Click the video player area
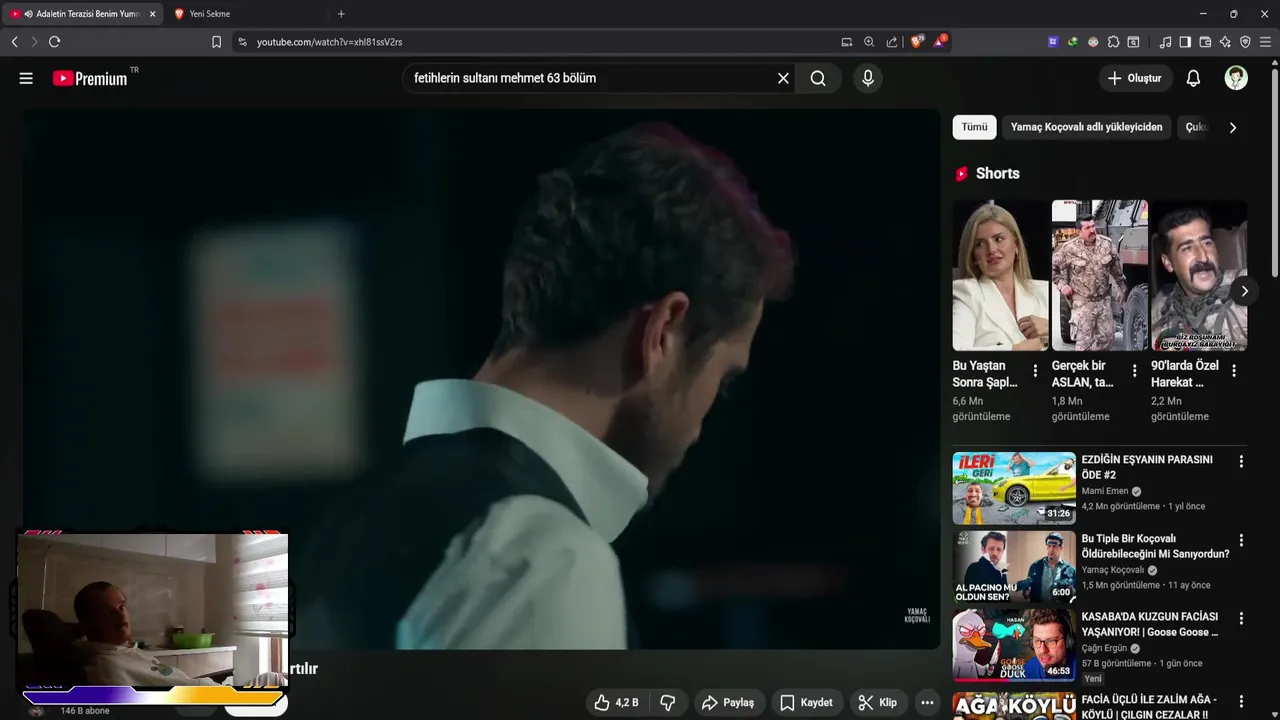Screen dimensions: 1280x720 tap(481, 379)
